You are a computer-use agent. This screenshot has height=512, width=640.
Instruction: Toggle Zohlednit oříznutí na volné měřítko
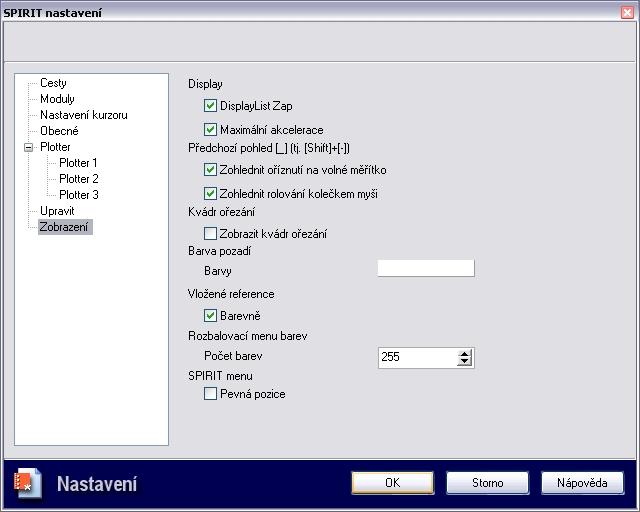point(210,169)
